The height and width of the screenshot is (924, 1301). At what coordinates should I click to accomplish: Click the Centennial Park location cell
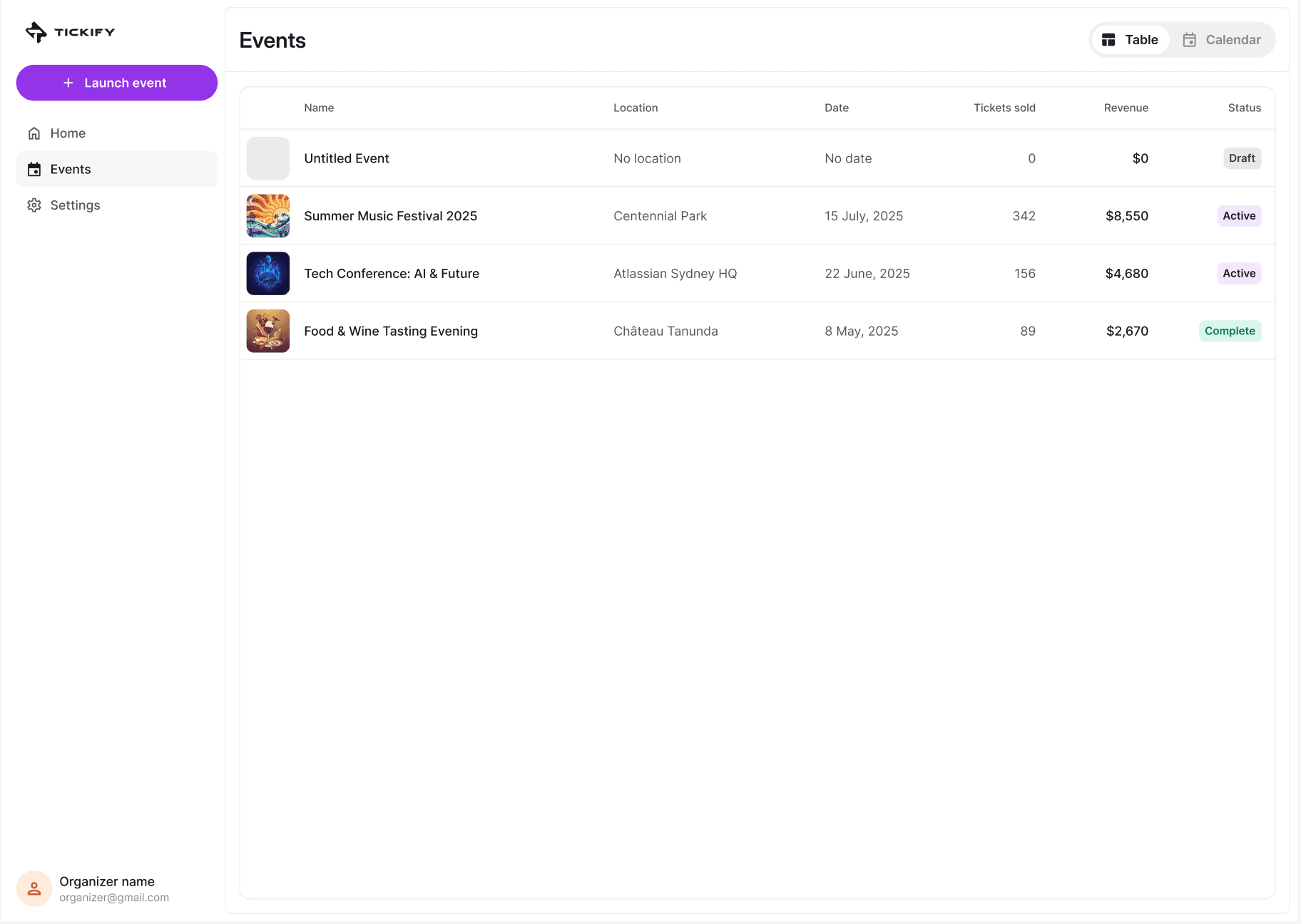[x=660, y=216]
